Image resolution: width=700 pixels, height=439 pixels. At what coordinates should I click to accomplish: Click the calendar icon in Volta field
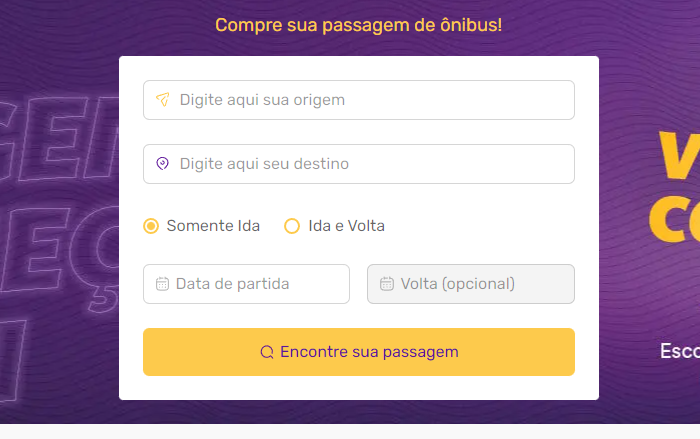tap(387, 284)
